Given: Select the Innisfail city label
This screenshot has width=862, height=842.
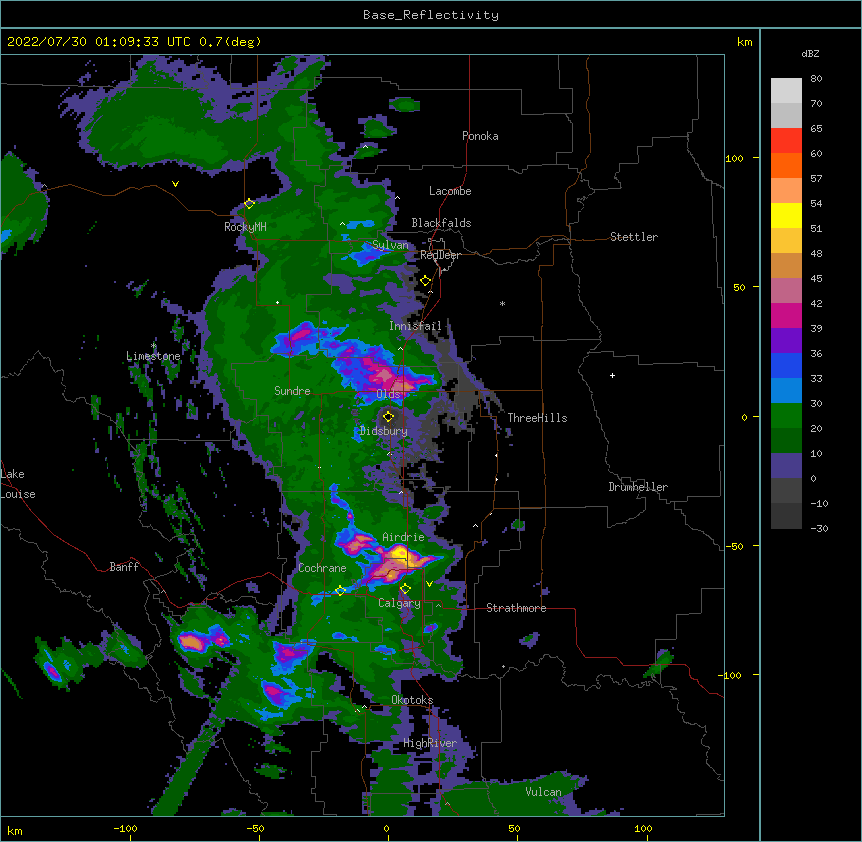Looking at the screenshot, I should coord(415,326).
